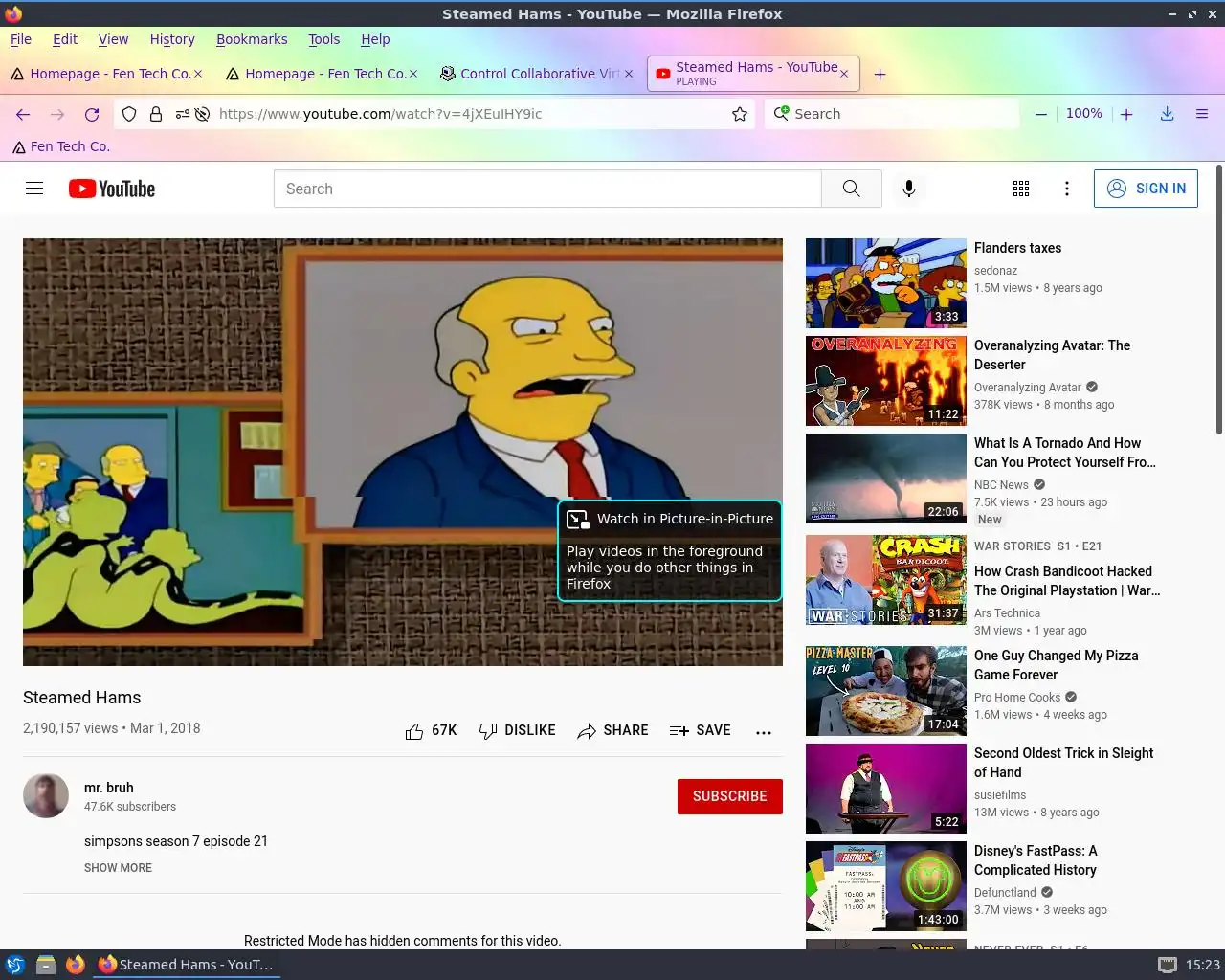1225x980 pixels.
Task: Open the Firefox downloads panel
Action: 1168,114
